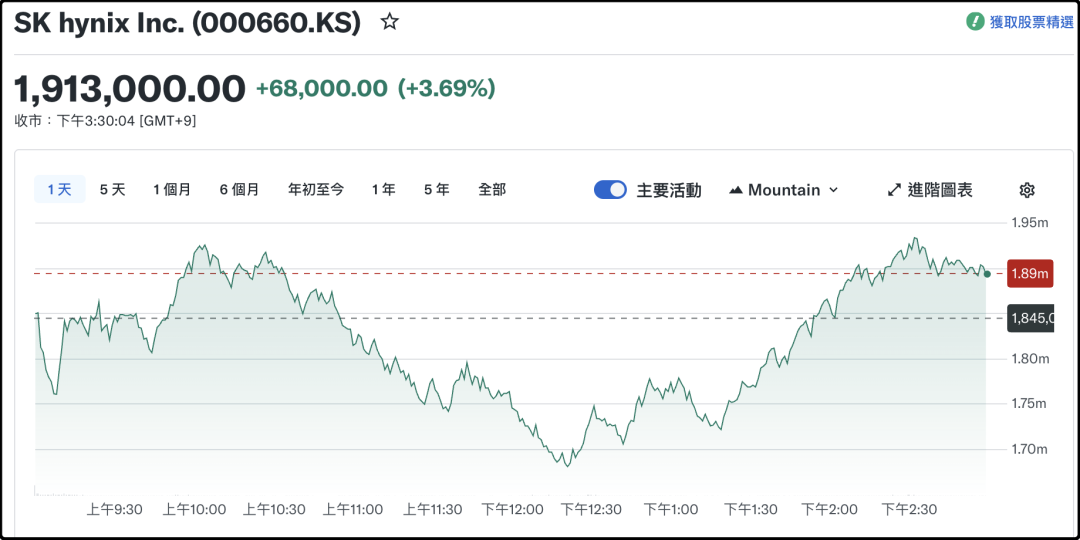
Task: Click the 1.95m axis label
Action: (x=1030, y=222)
